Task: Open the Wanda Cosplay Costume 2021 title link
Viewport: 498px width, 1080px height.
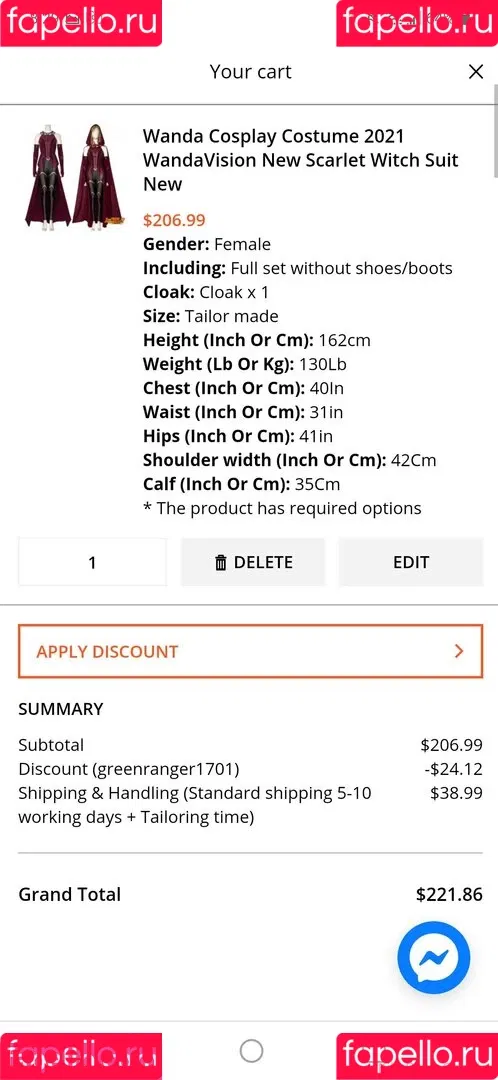Action: (x=300, y=160)
